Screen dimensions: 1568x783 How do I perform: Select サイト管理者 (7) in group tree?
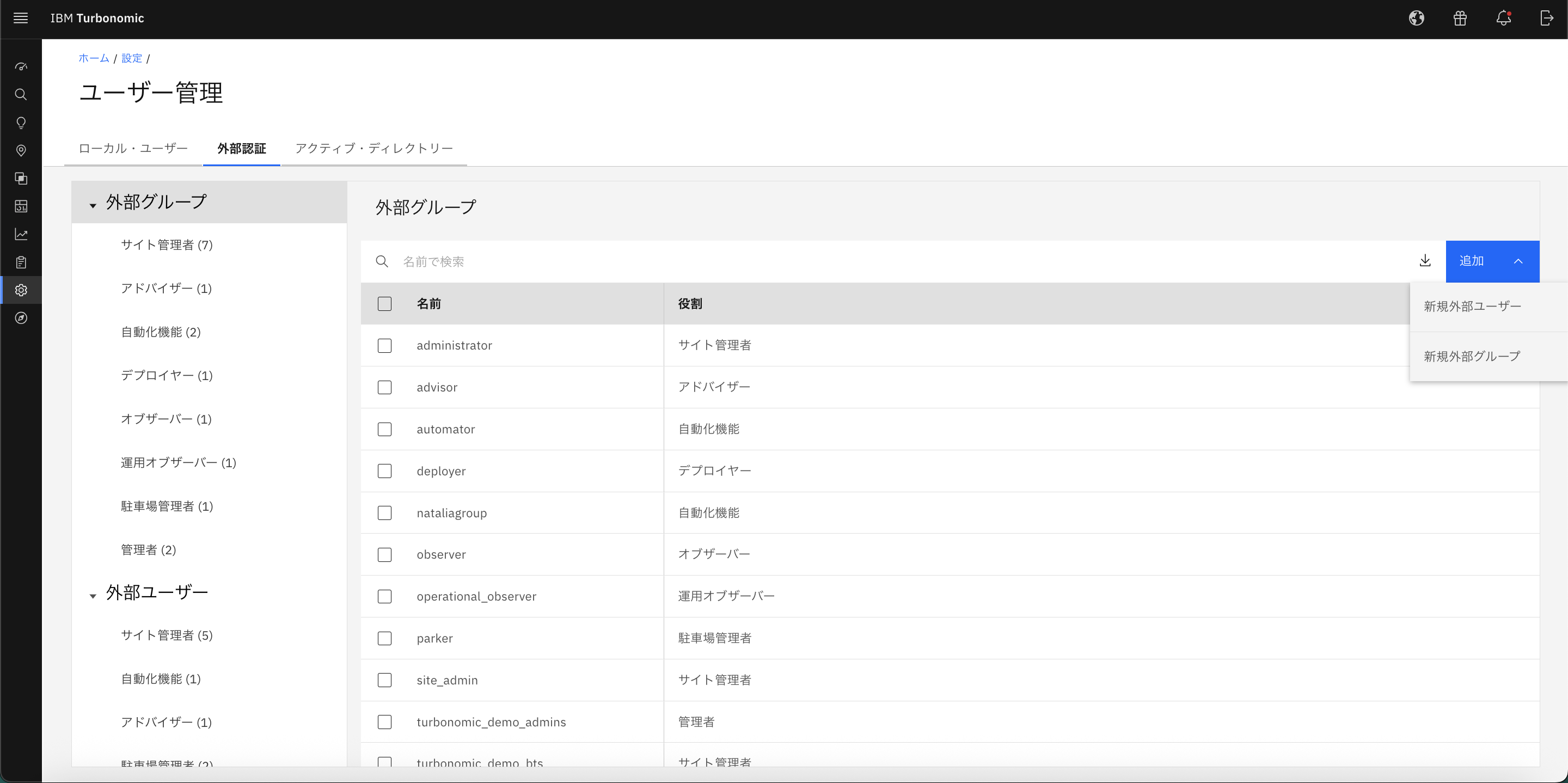167,245
